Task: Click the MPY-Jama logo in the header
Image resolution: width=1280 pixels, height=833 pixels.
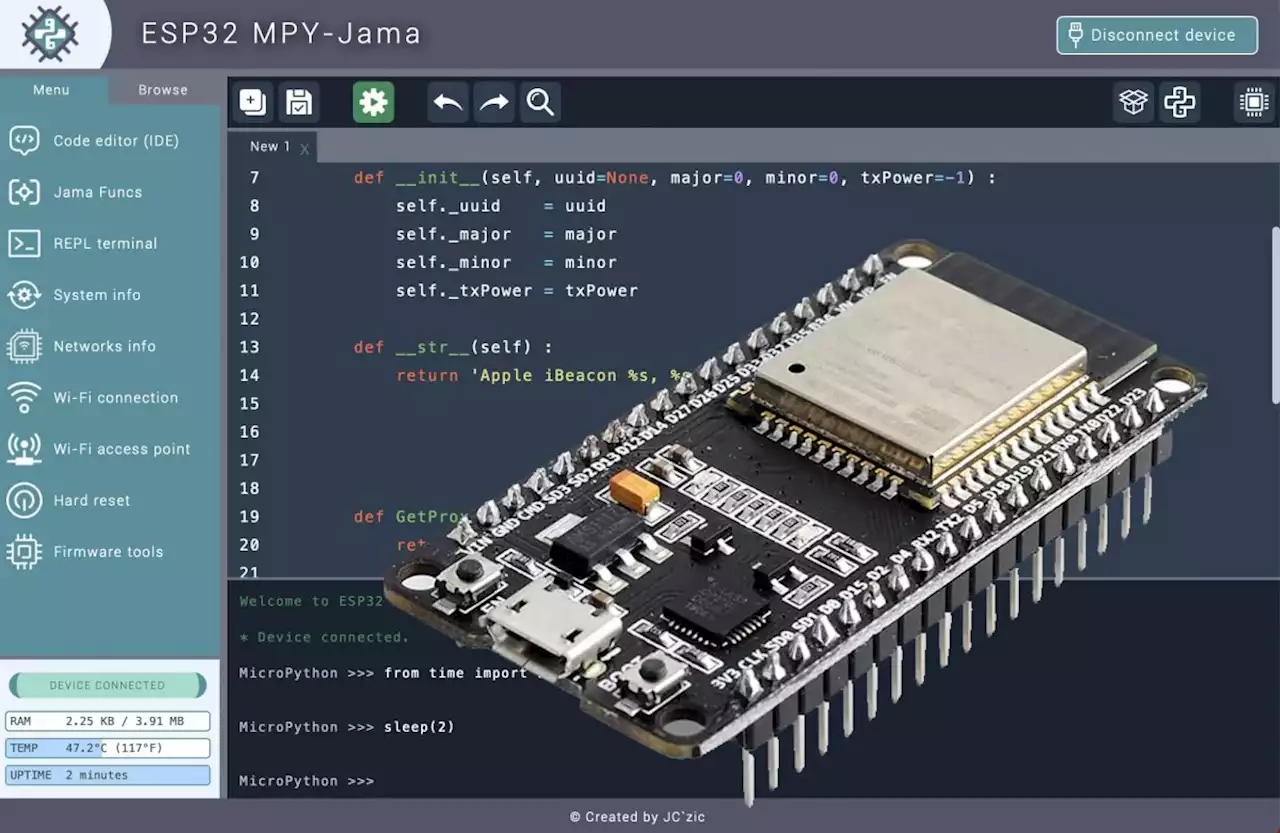Action: (x=50, y=34)
